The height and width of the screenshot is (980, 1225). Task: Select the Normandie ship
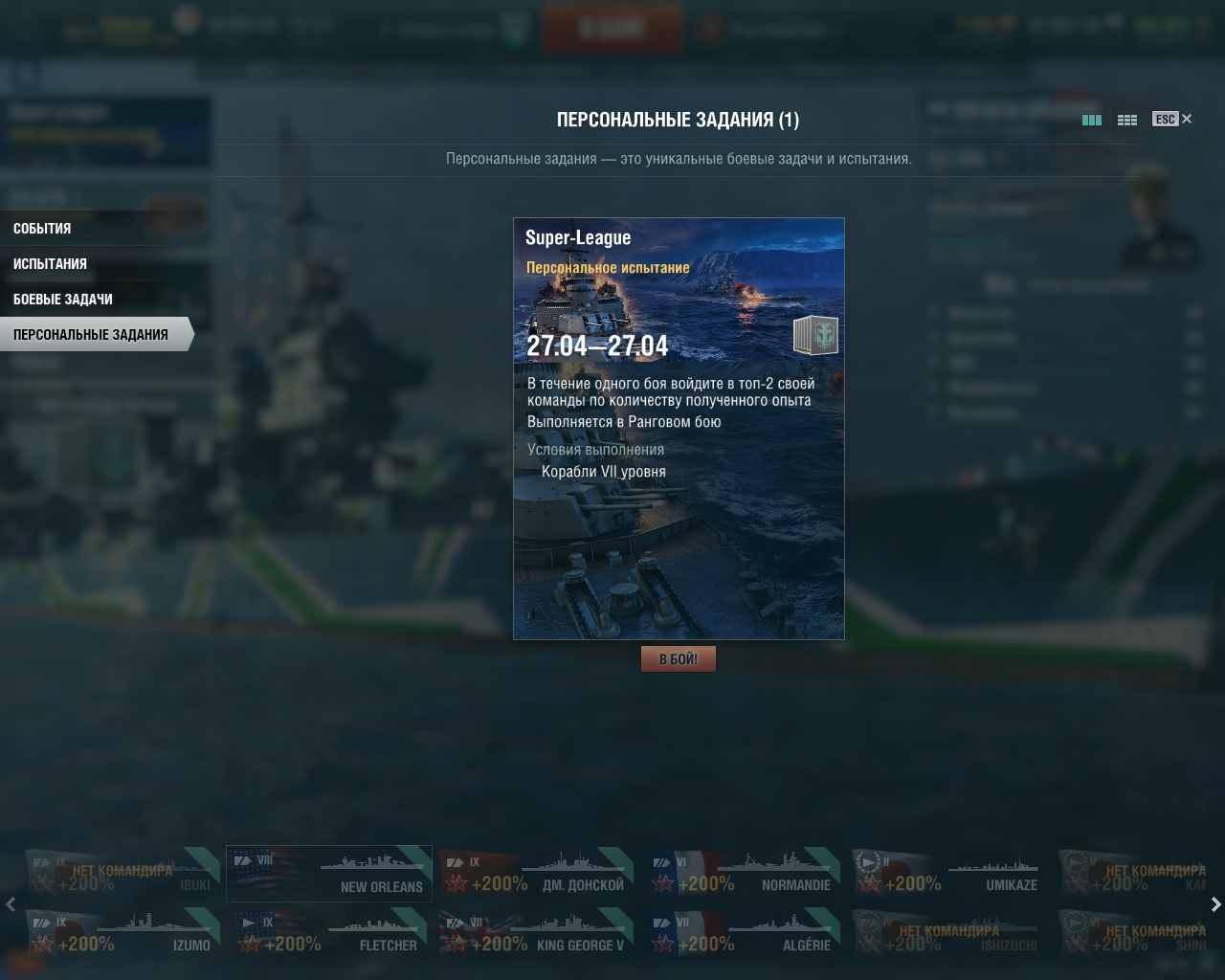coord(743,874)
